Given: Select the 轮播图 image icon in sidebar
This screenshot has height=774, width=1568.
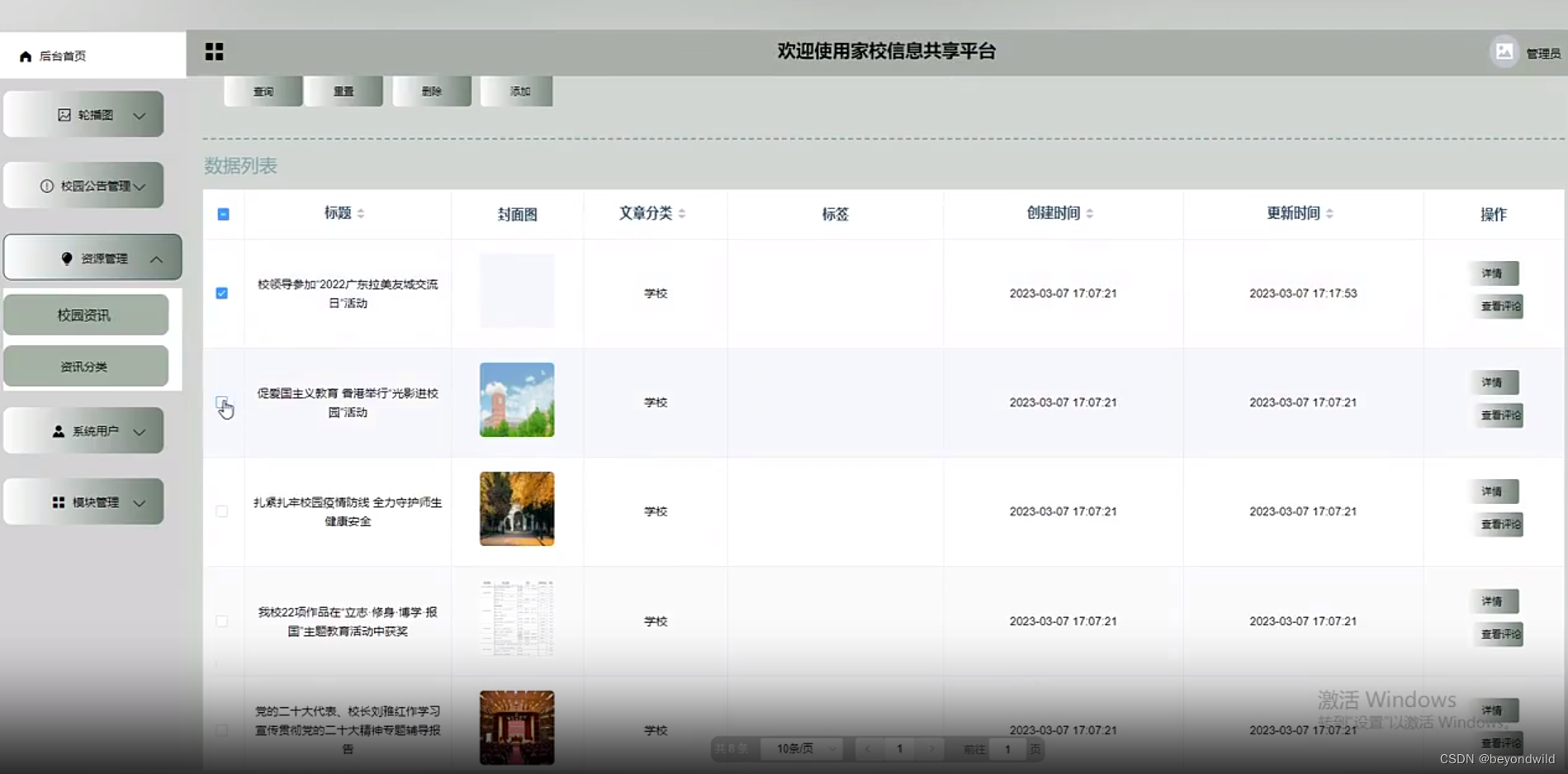Looking at the screenshot, I should pyautogui.click(x=65, y=114).
